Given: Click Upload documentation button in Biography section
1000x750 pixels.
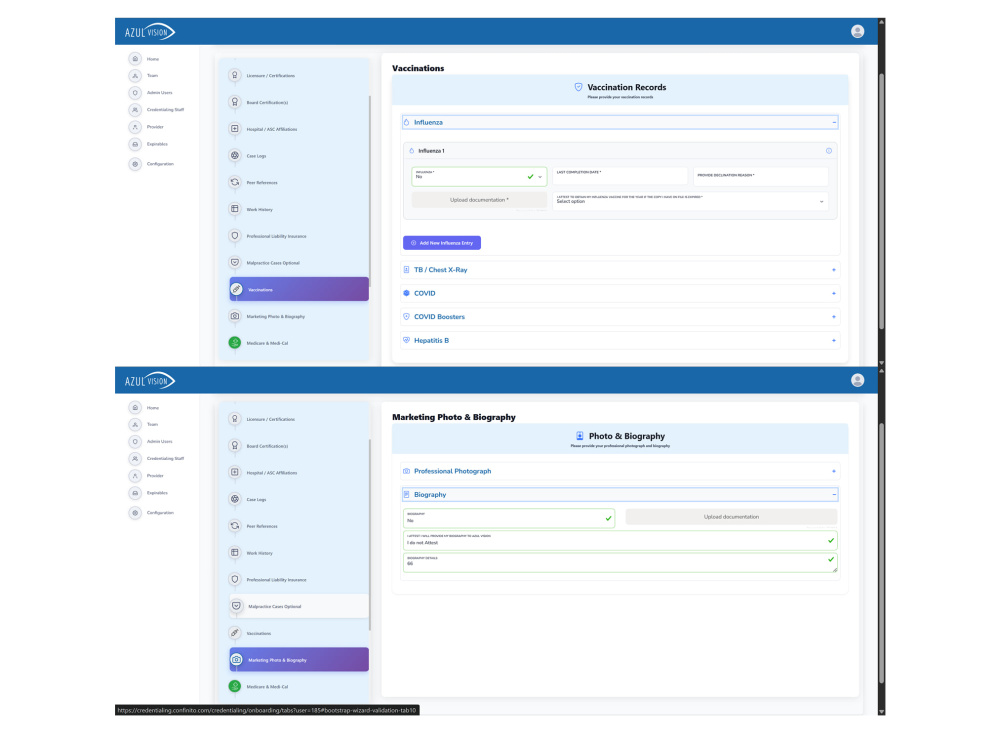Looking at the screenshot, I should [731, 517].
